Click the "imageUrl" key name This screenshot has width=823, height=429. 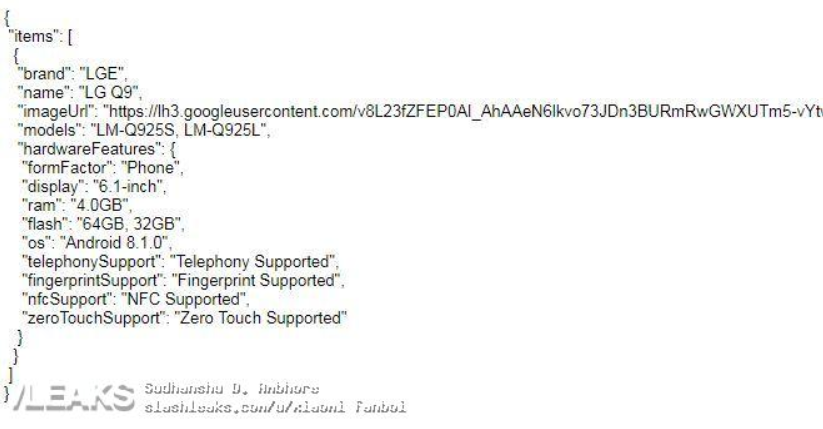click(57, 111)
